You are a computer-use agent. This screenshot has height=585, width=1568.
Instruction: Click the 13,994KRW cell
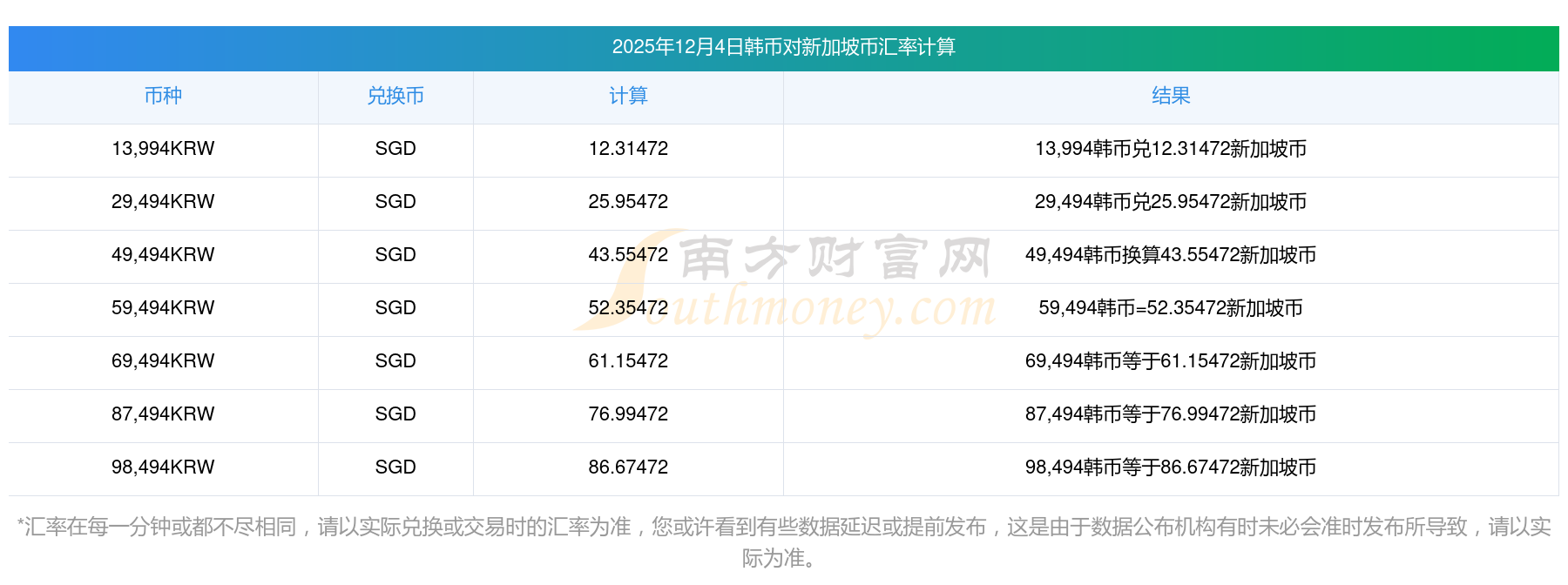pos(163,149)
